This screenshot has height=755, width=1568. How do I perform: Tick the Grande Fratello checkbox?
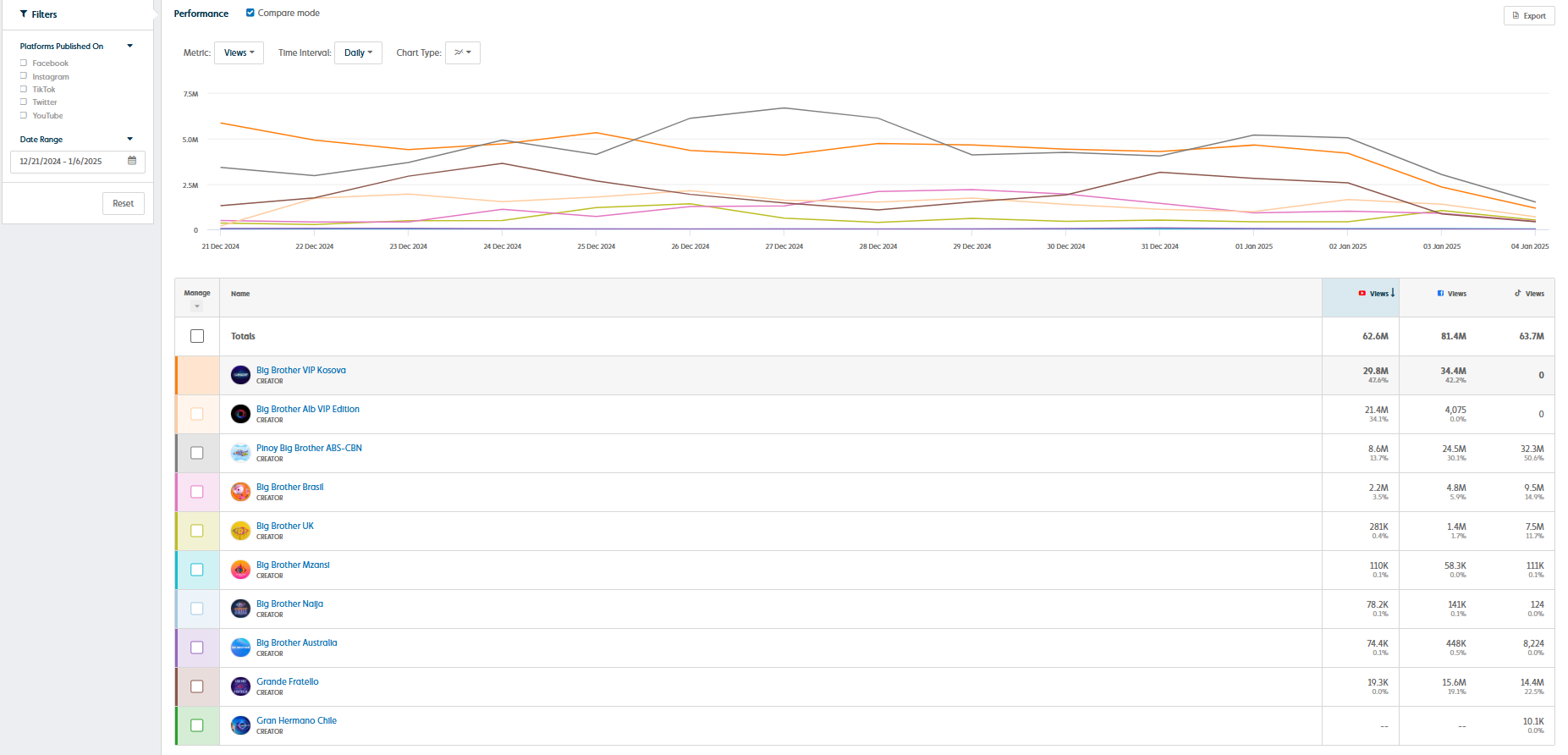197,686
